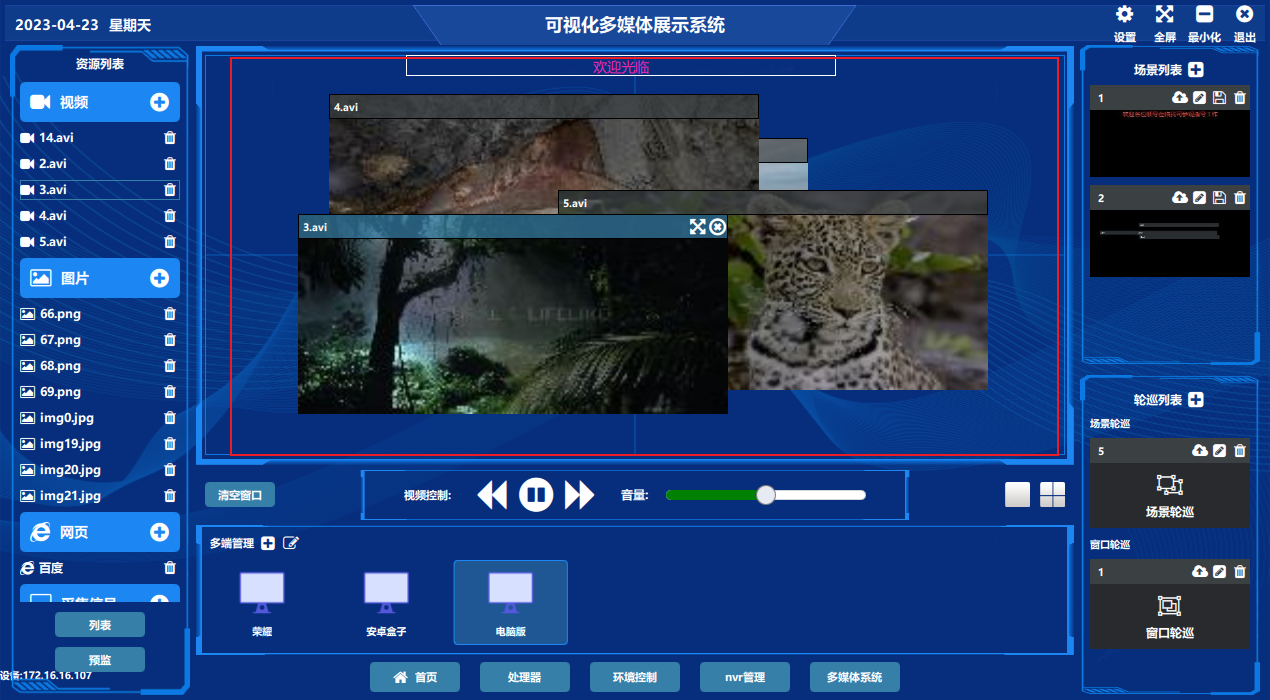Delete 4.avi using its trash icon
Screen dimensions: 1270x700
pyautogui.click(x=170, y=216)
